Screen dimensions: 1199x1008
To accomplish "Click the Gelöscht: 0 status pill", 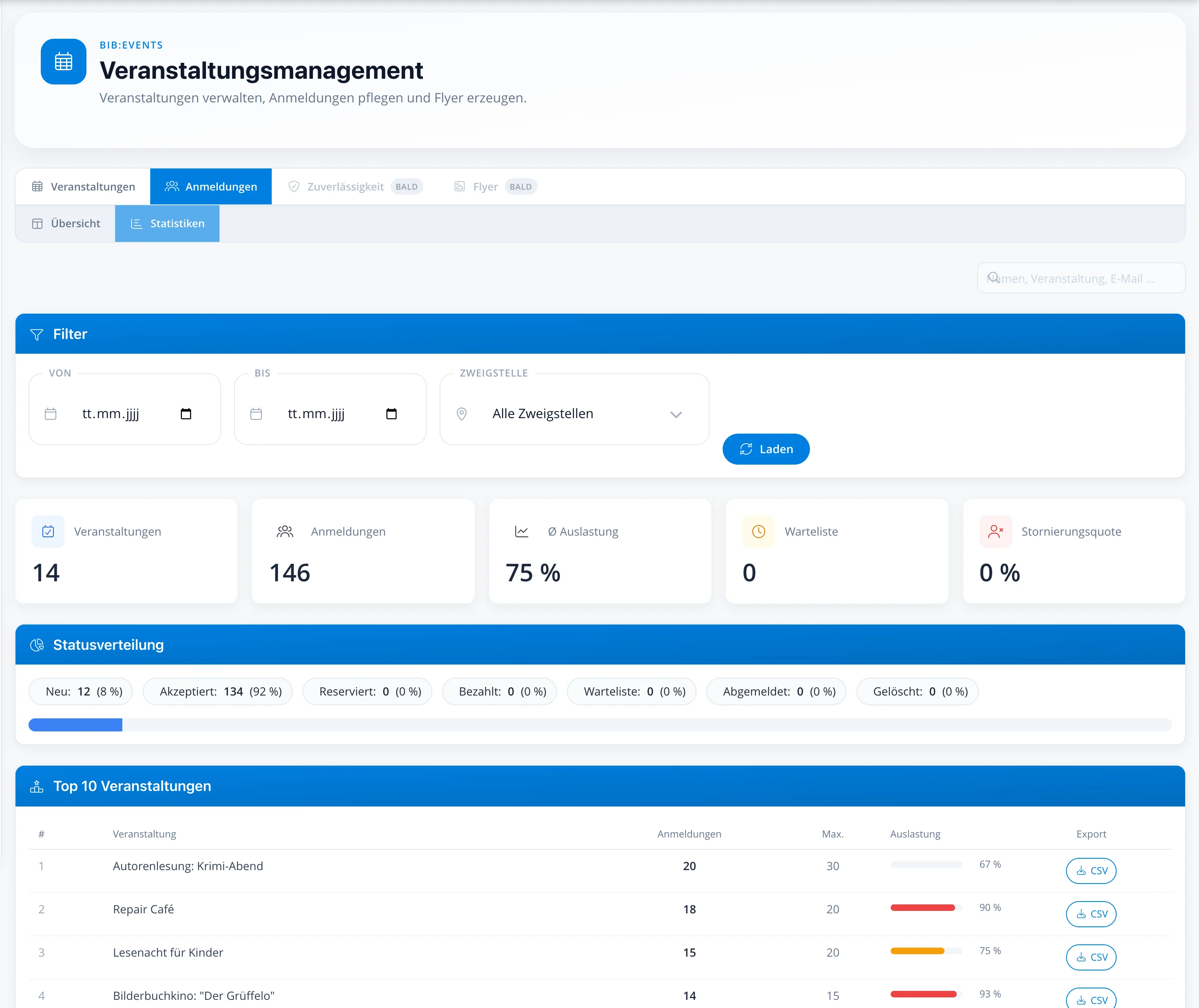I will point(917,691).
